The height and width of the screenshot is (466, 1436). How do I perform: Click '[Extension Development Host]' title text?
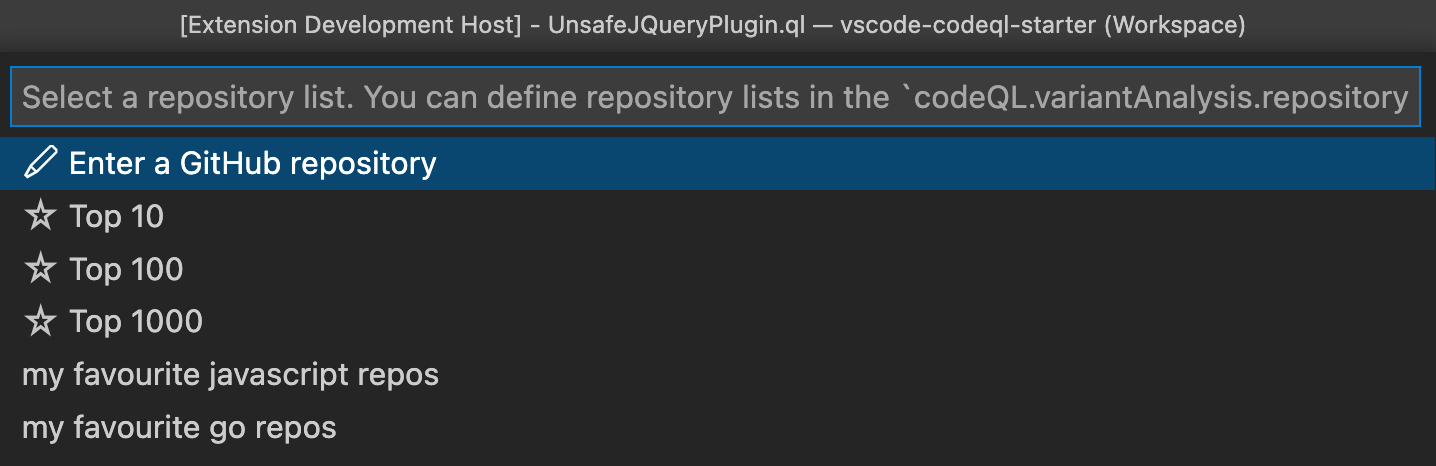click(351, 24)
